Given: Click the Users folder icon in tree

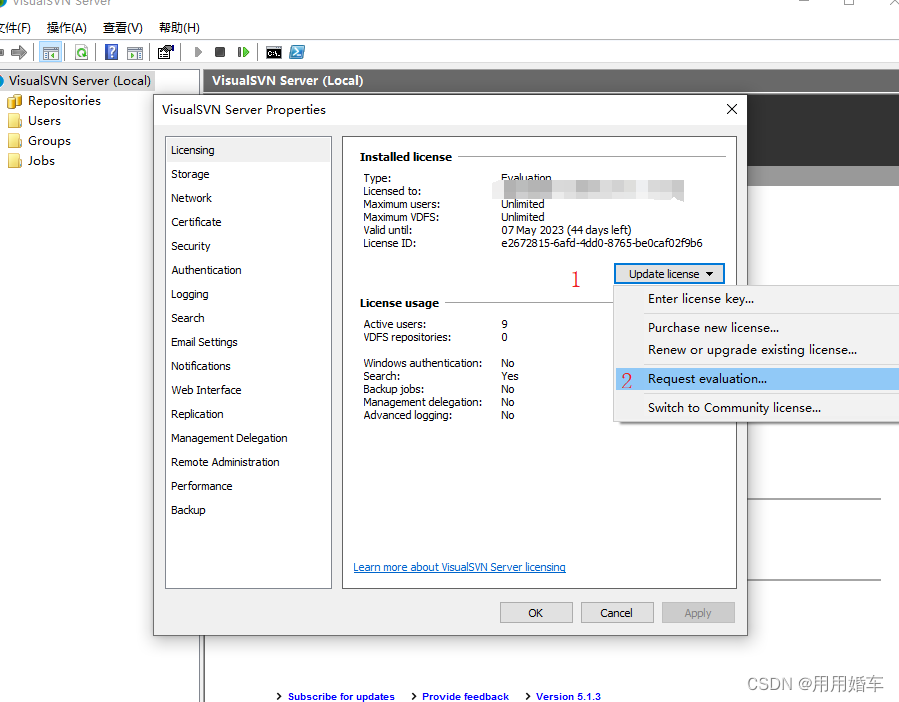Looking at the screenshot, I should (14, 122).
